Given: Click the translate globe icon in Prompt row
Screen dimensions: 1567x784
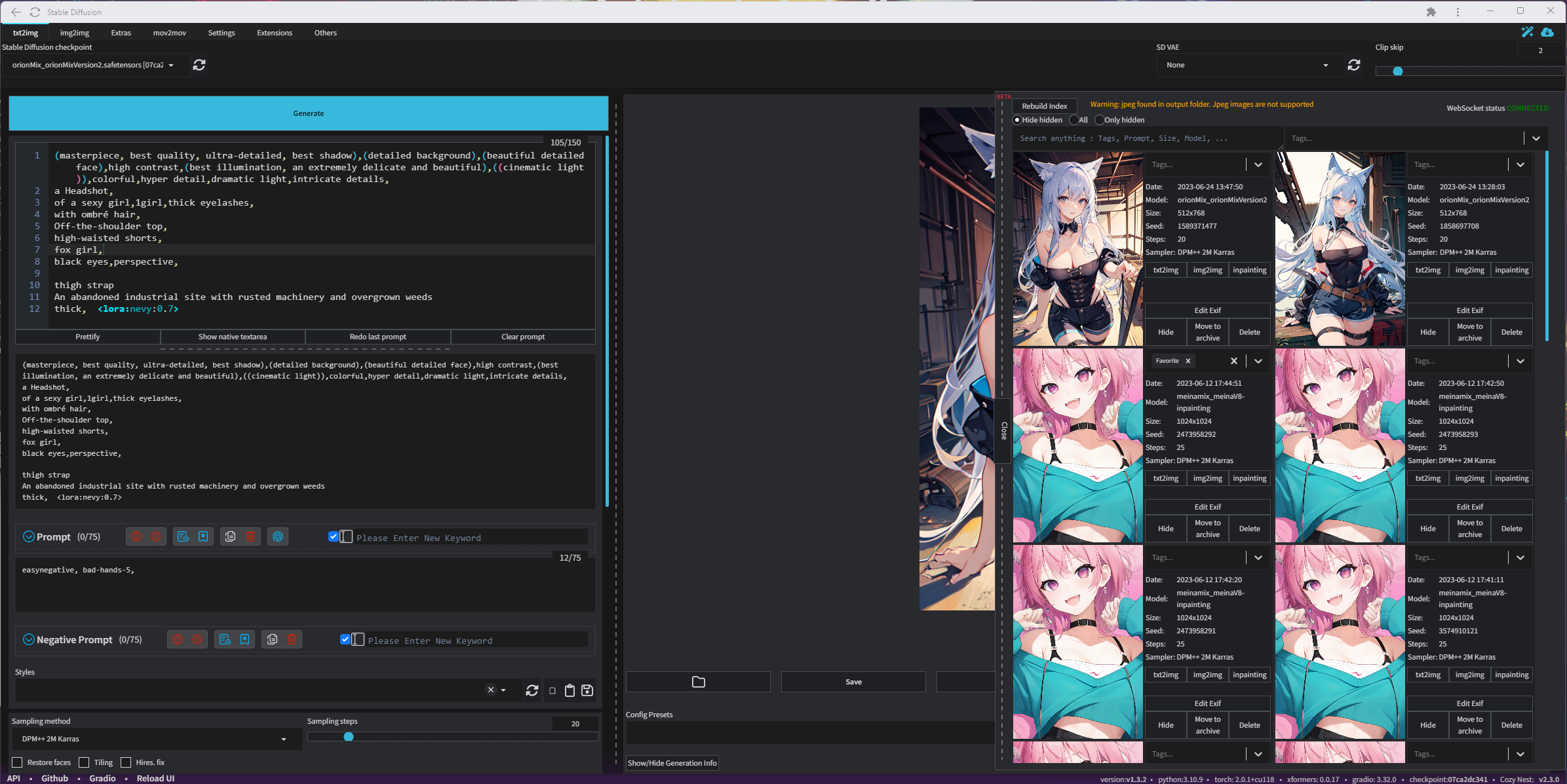Looking at the screenshot, I should tap(136, 537).
